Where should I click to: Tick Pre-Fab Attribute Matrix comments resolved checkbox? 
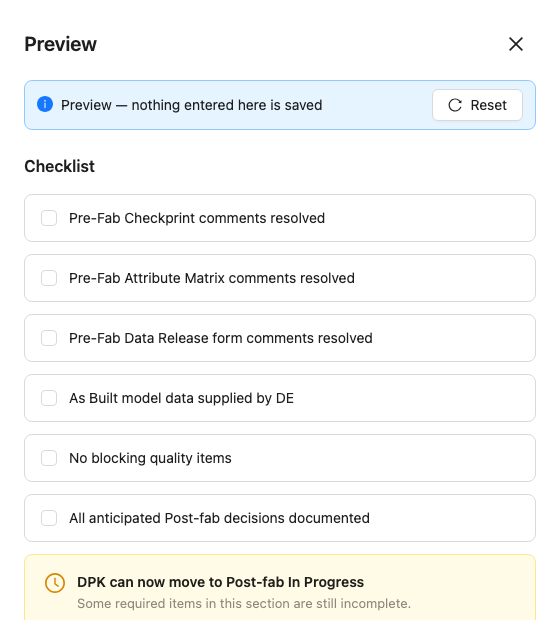coord(49,278)
